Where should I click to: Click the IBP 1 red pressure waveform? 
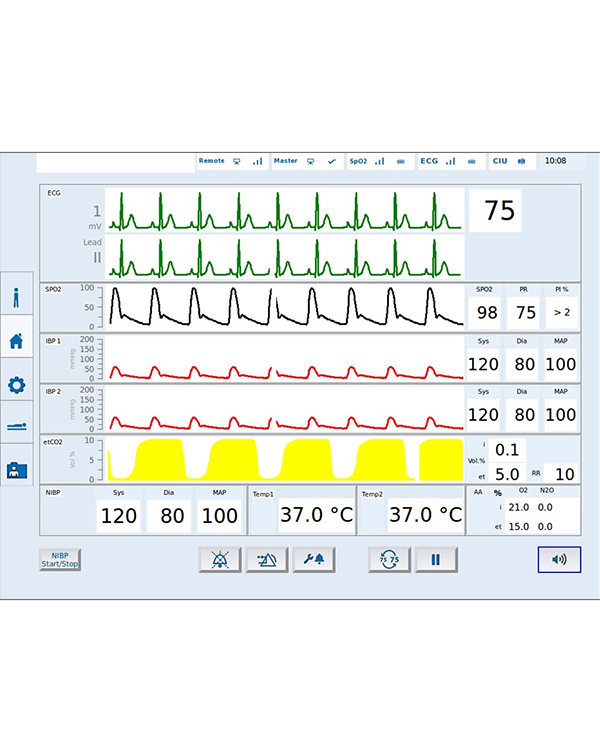click(285, 359)
